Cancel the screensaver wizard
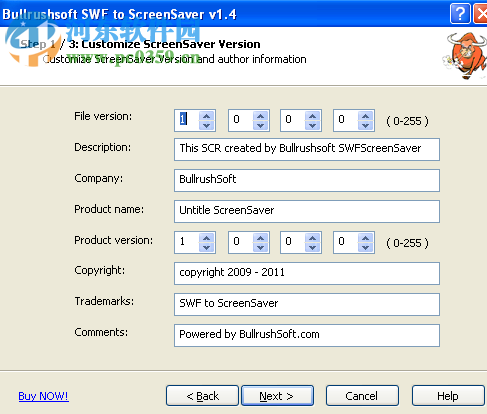The width and height of the screenshot is (487, 414). (362, 396)
